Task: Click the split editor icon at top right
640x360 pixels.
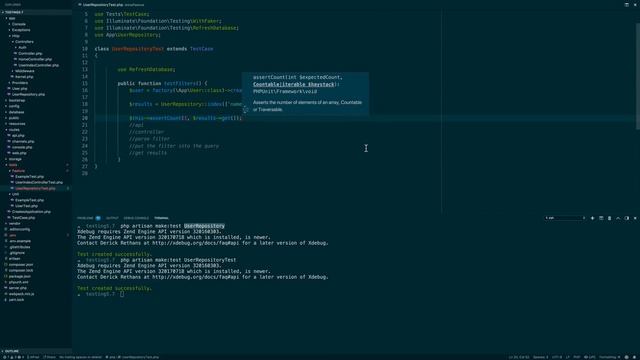Action: point(627,5)
